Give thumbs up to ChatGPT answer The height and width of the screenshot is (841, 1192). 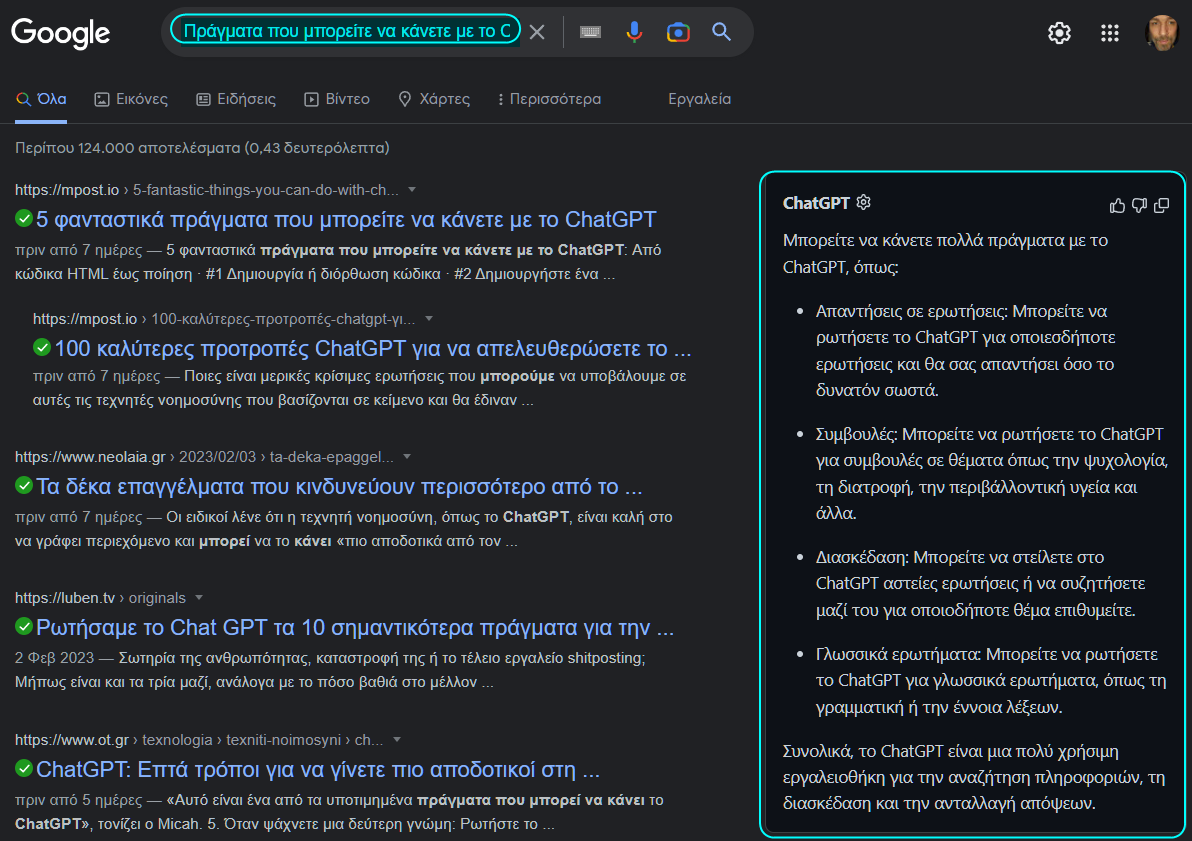pyautogui.click(x=1117, y=205)
